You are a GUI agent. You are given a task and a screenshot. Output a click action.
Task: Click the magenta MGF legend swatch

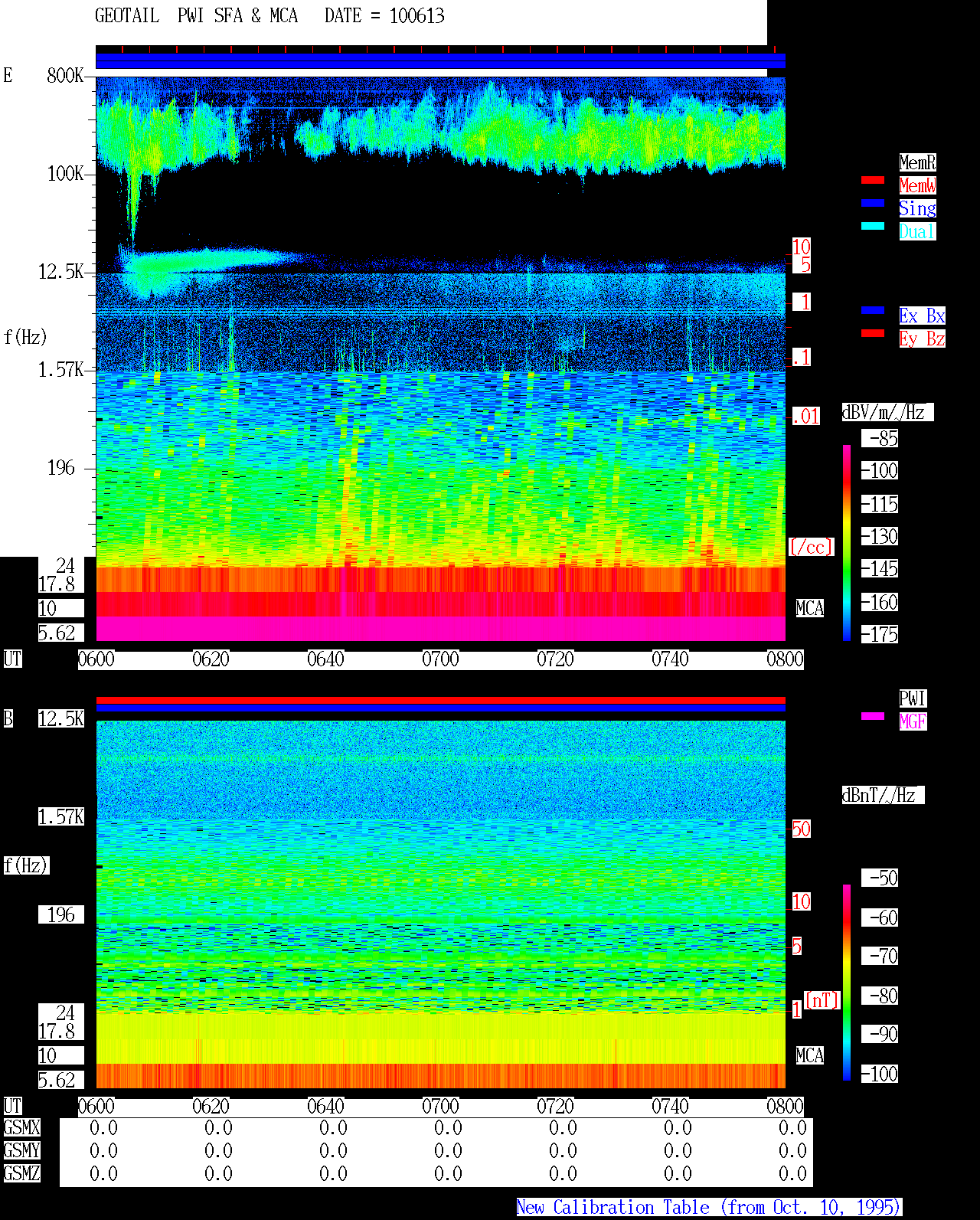873,716
